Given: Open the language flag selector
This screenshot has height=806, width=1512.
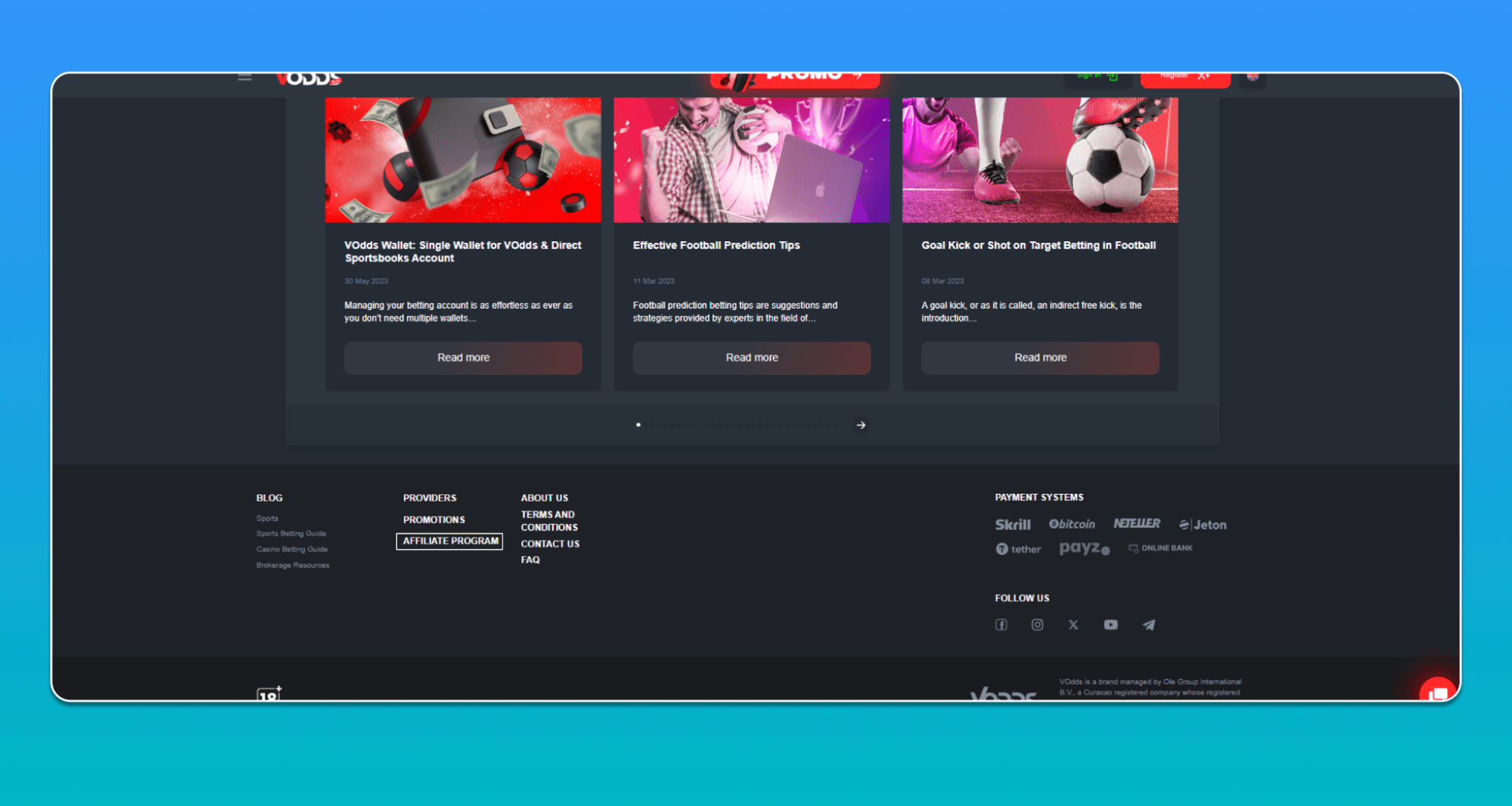Looking at the screenshot, I should pyautogui.click(x=1253, y=77).
